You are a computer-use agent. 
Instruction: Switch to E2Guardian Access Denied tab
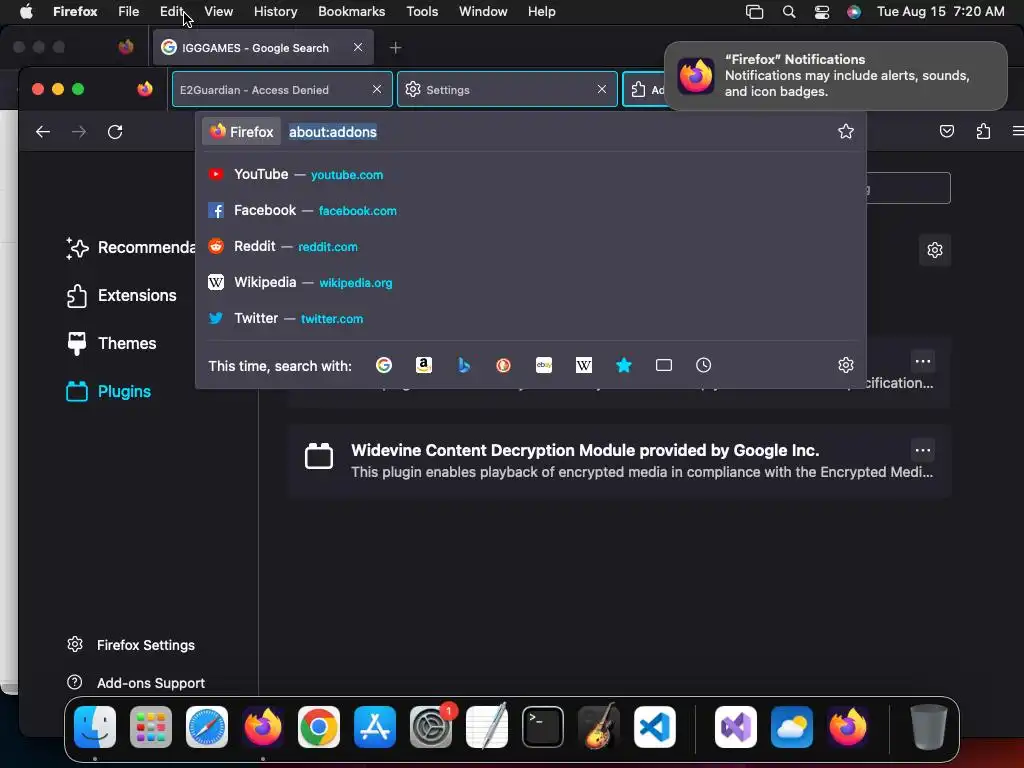(282, 89)
